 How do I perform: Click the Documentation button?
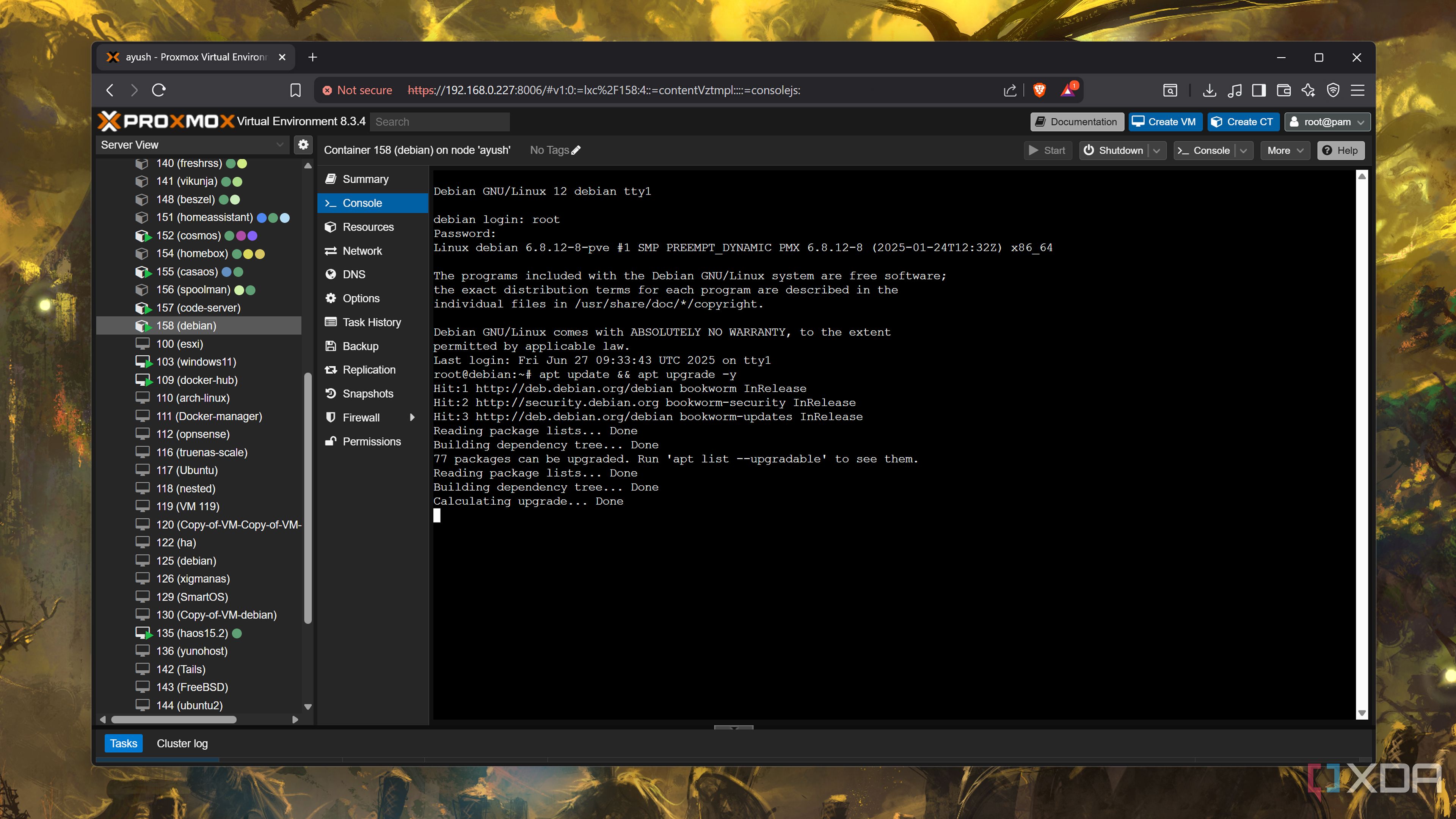[x=1077, y=121]
